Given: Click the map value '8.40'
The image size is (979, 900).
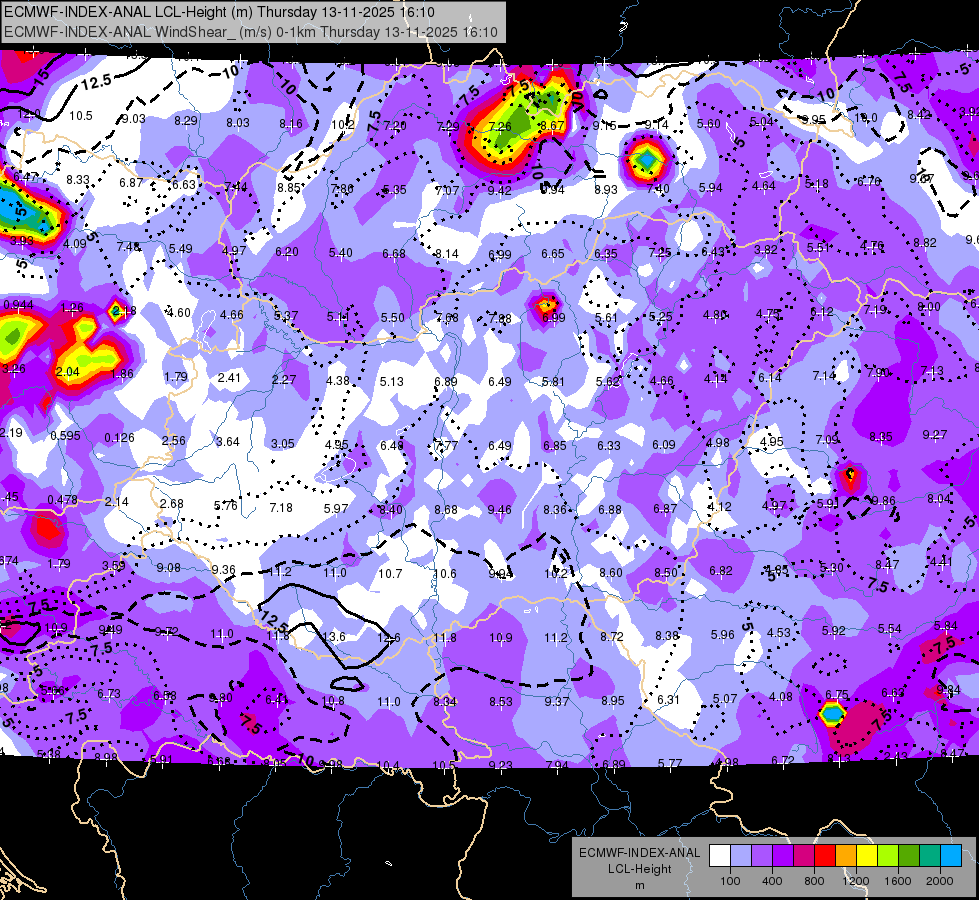Looking at the screenshot, I should point(391,510).
